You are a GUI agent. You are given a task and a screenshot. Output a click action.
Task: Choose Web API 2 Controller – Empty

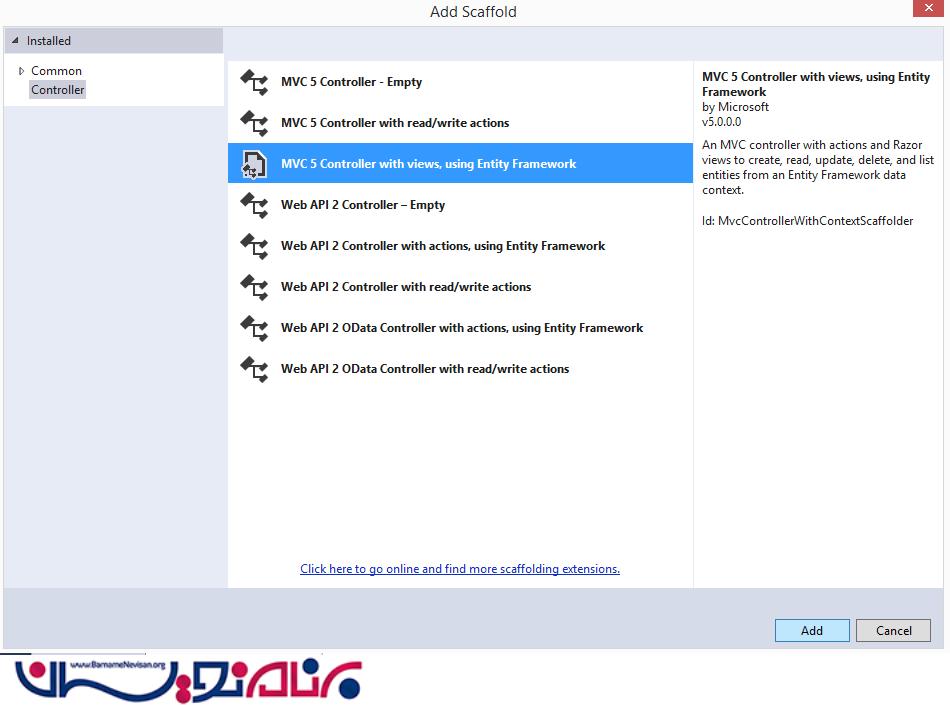(460, 205)
